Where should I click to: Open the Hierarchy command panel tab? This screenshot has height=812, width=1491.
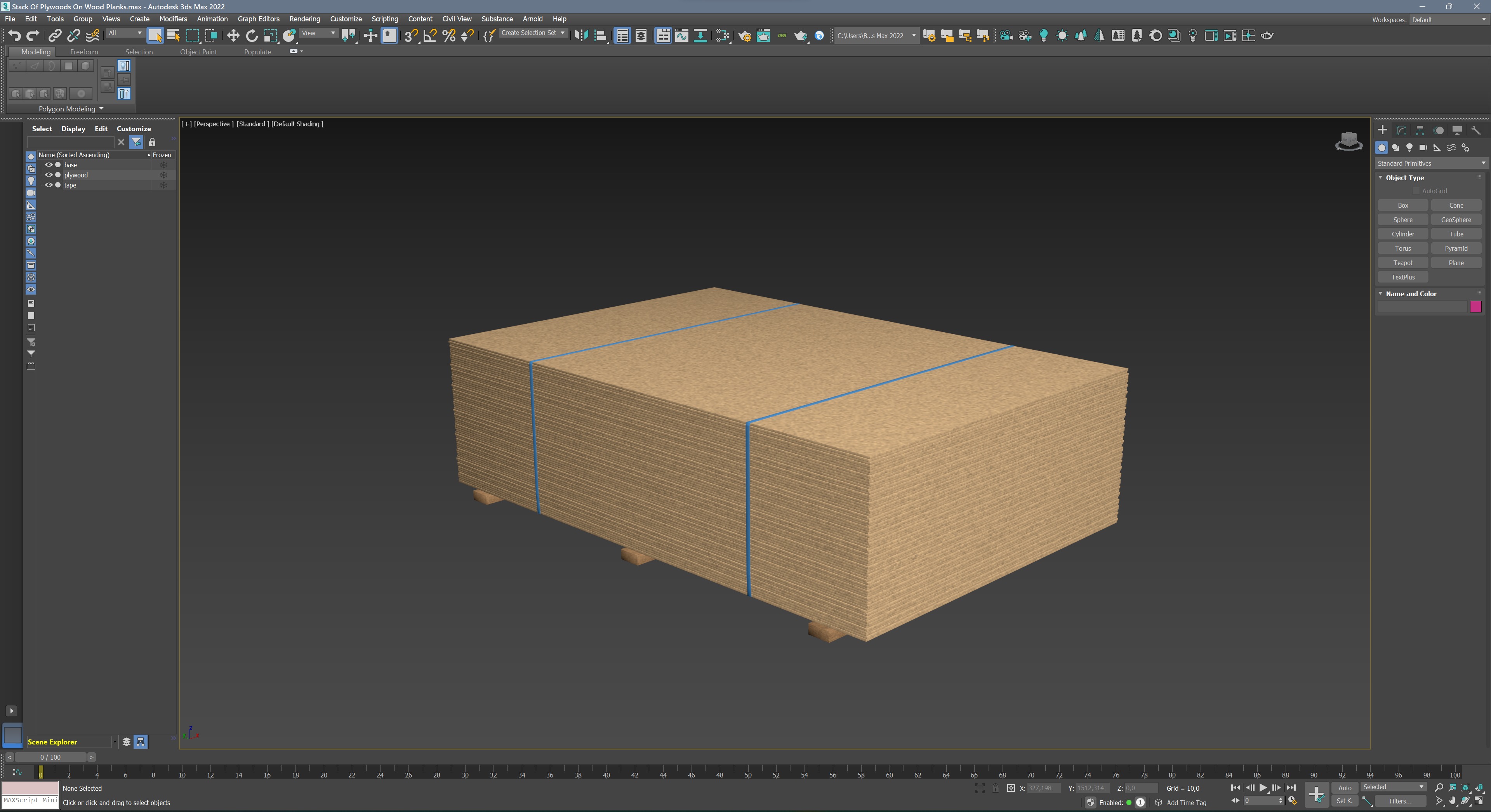tap(1419, 130)
